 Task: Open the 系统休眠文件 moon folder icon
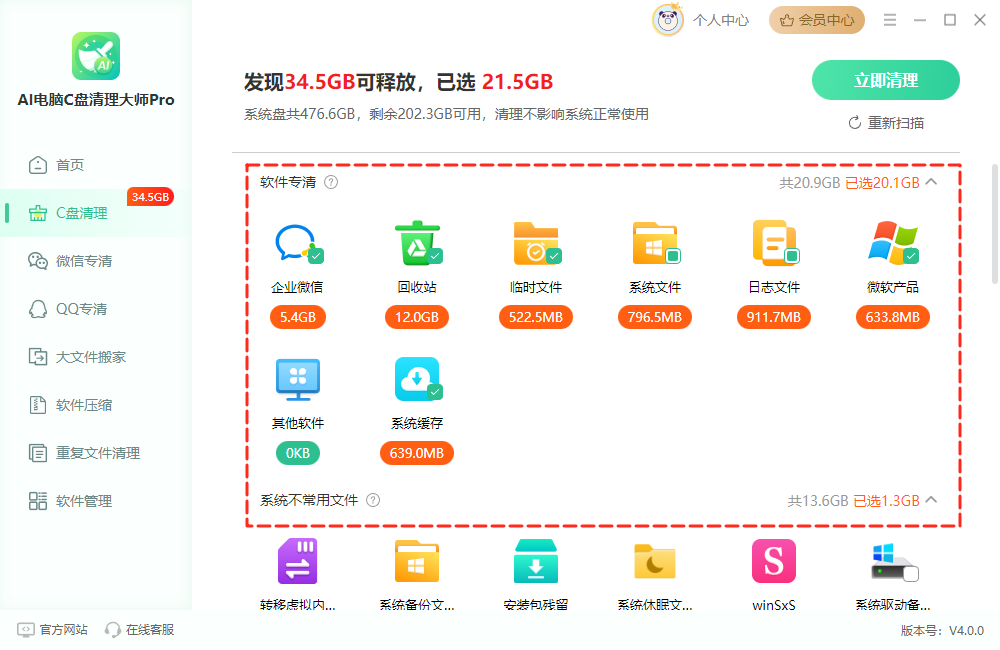tap(655, 561)
